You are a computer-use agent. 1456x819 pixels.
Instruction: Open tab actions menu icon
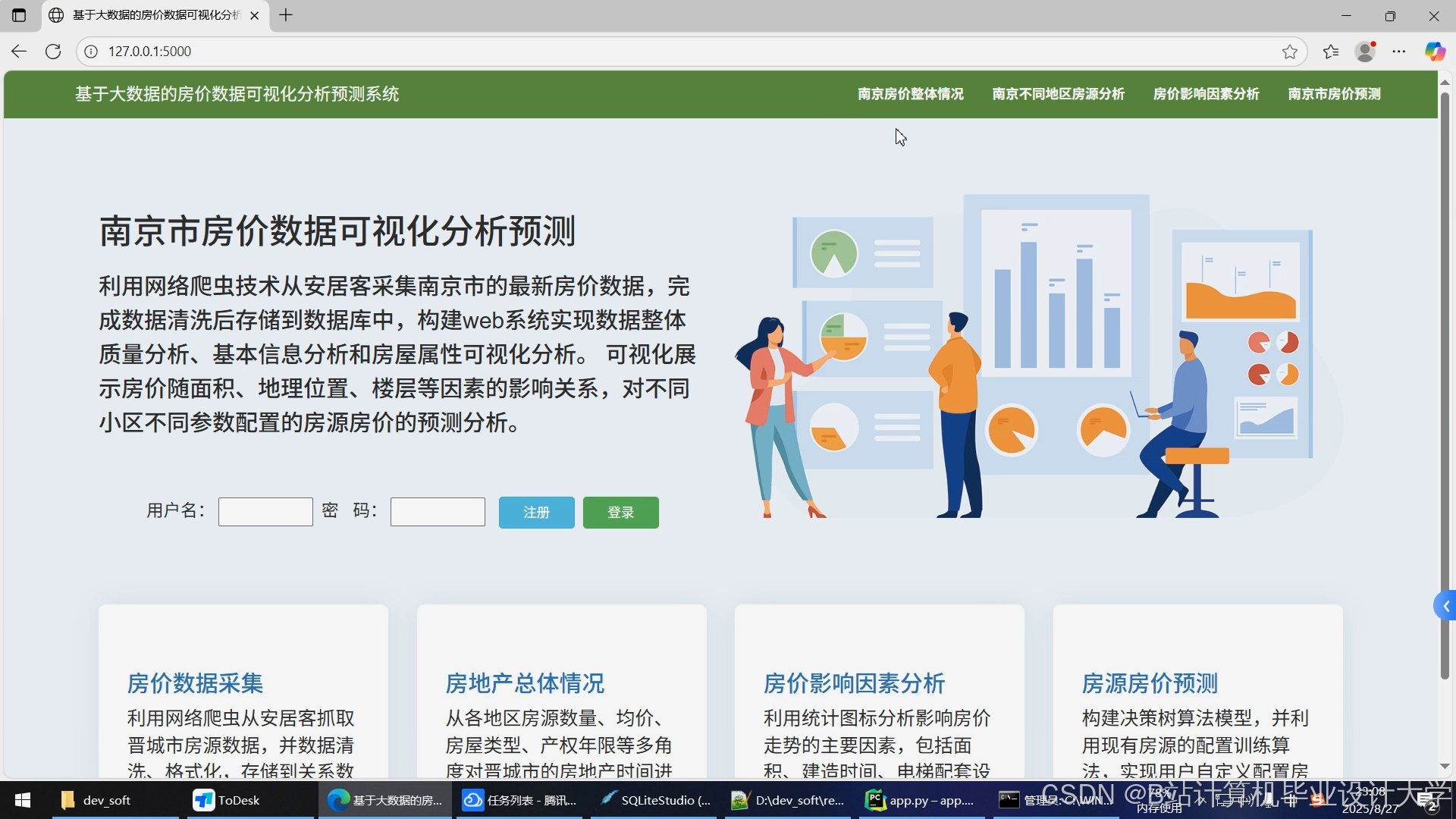(19, 15)
